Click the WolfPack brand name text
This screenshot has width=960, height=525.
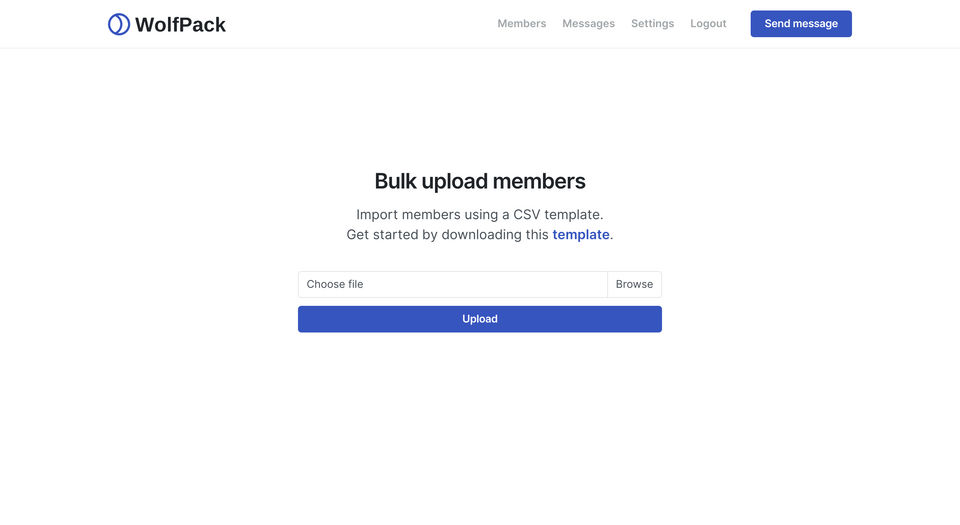point(180,24)
